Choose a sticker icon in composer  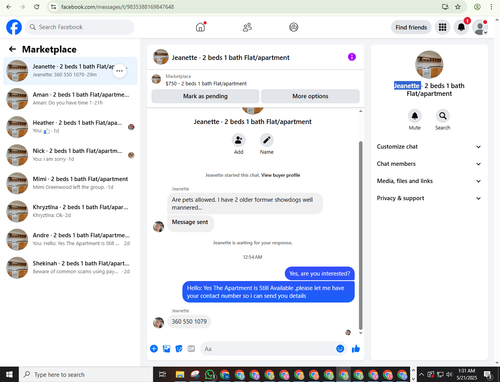179,349
